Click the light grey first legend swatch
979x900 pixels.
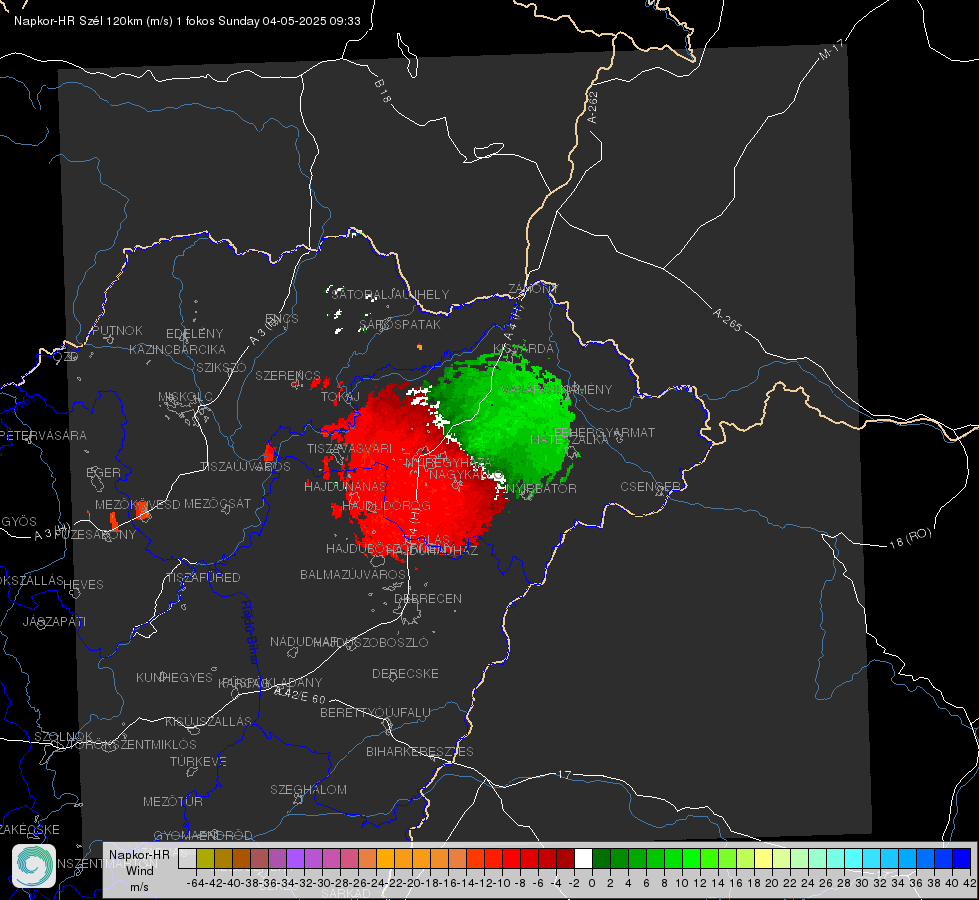pos(187,858)
